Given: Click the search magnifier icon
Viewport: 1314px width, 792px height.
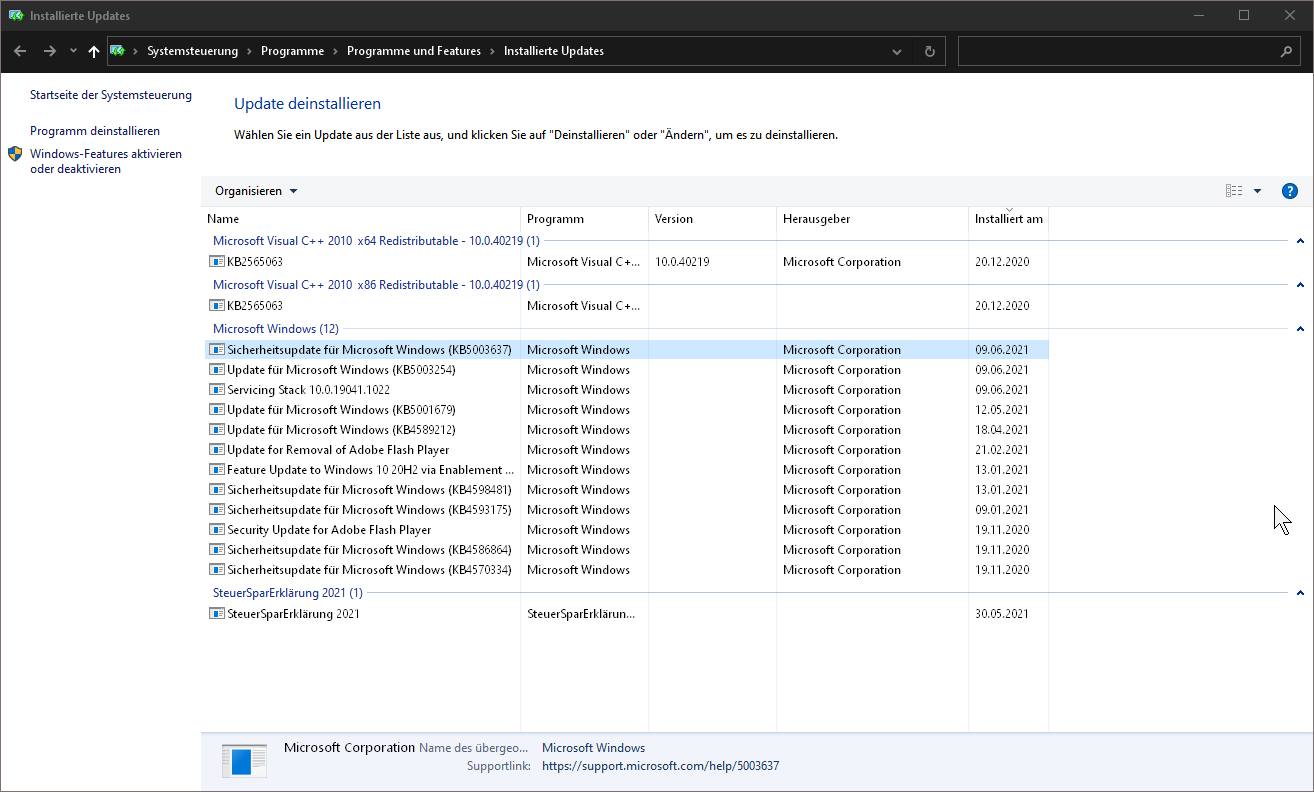Looking at the screenshot, I should pyautogui.click(x=1287, y=51).
